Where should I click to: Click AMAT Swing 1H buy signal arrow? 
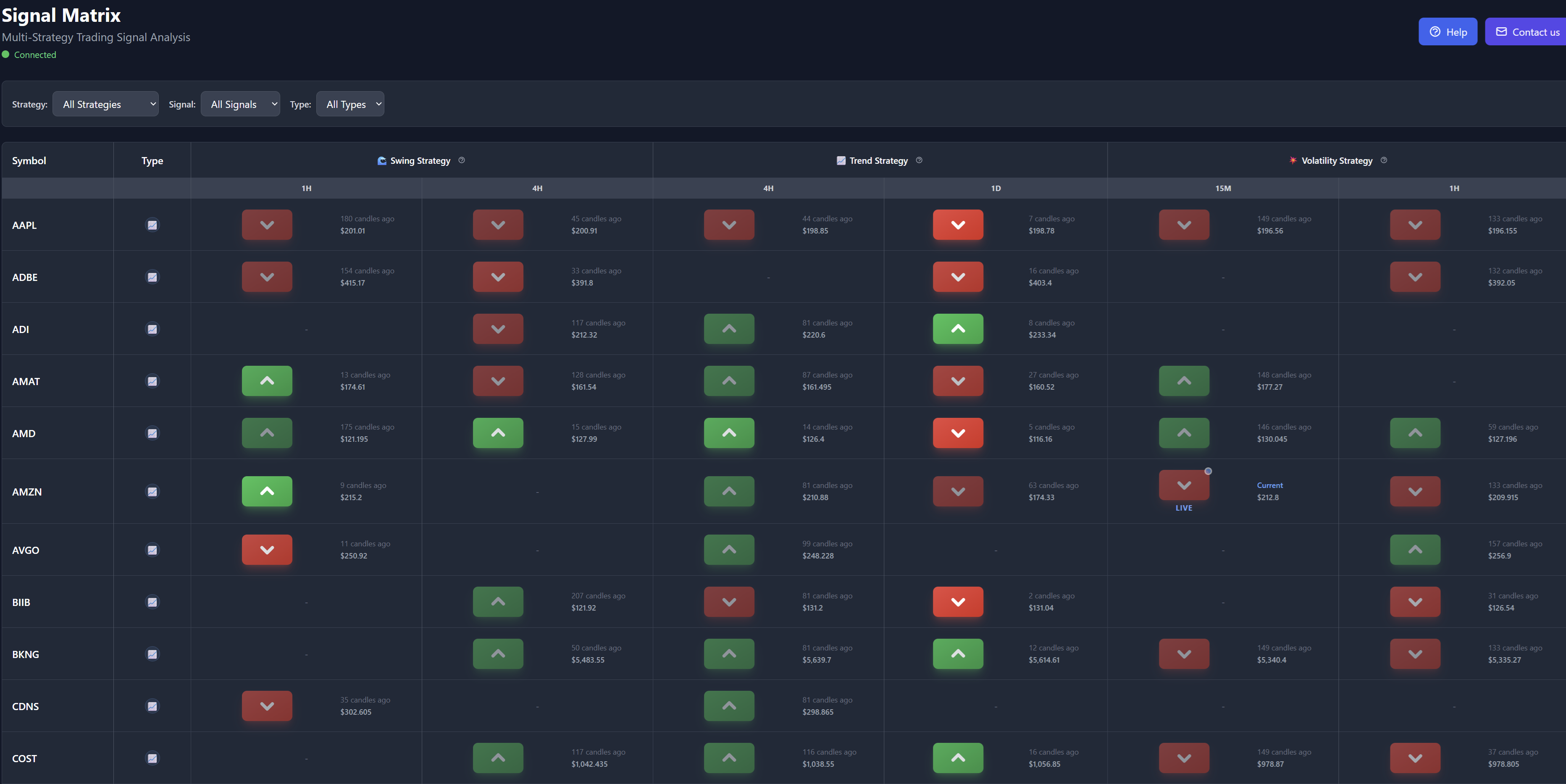[267, 381]
